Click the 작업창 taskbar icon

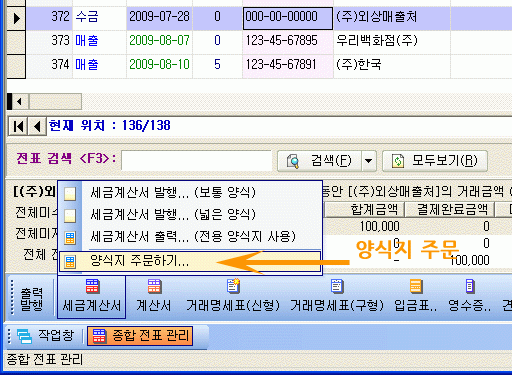click(x=46, y=335)
